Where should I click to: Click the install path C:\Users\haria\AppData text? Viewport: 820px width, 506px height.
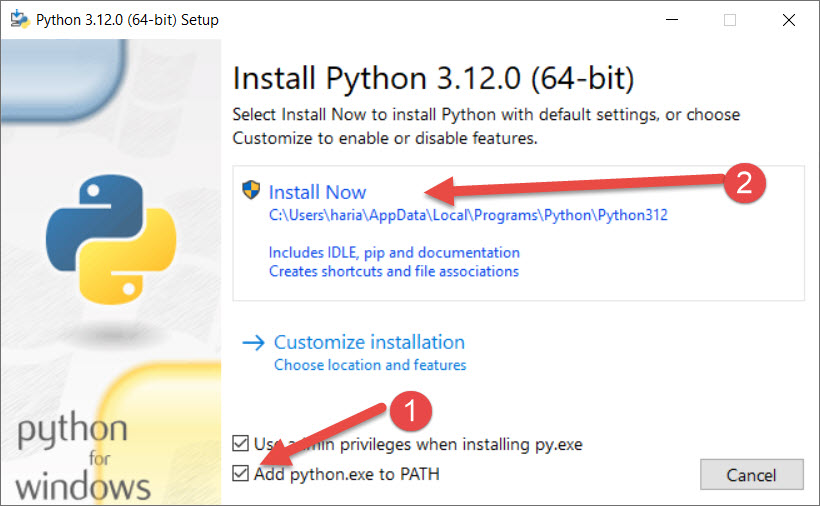(468, 215)
